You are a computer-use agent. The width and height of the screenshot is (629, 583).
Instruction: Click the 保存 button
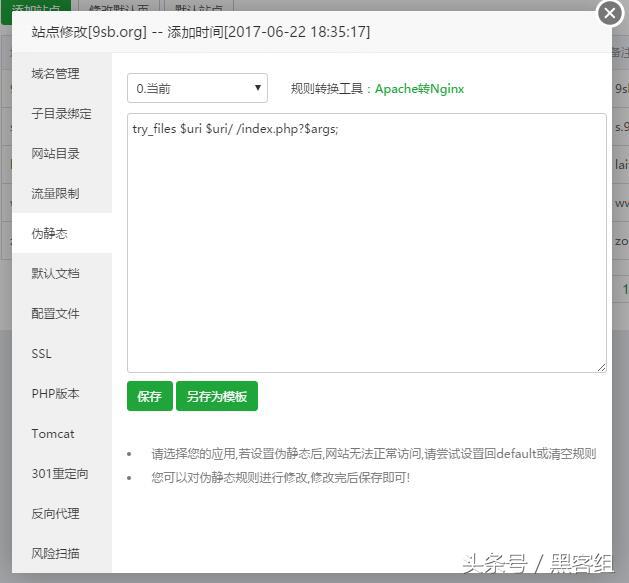point(150,396)
